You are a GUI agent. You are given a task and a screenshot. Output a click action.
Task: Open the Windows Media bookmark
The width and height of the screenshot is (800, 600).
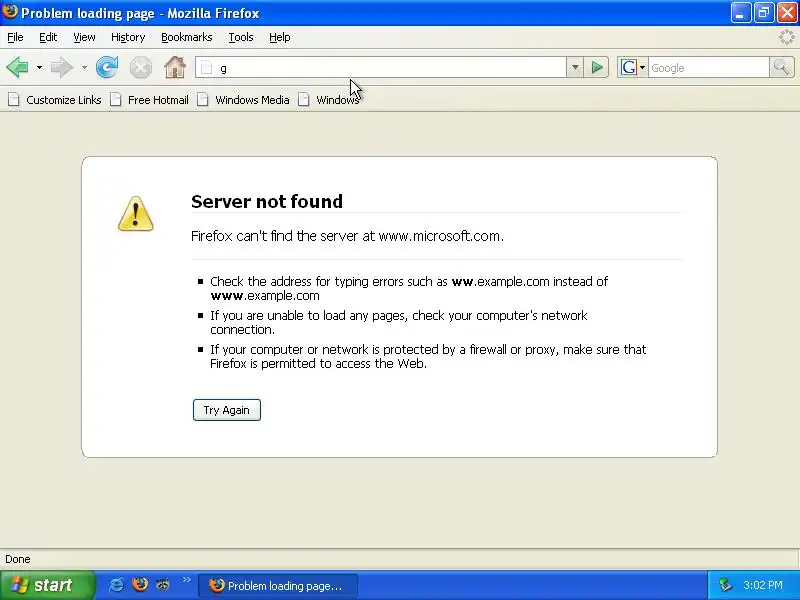coord(243,100)
